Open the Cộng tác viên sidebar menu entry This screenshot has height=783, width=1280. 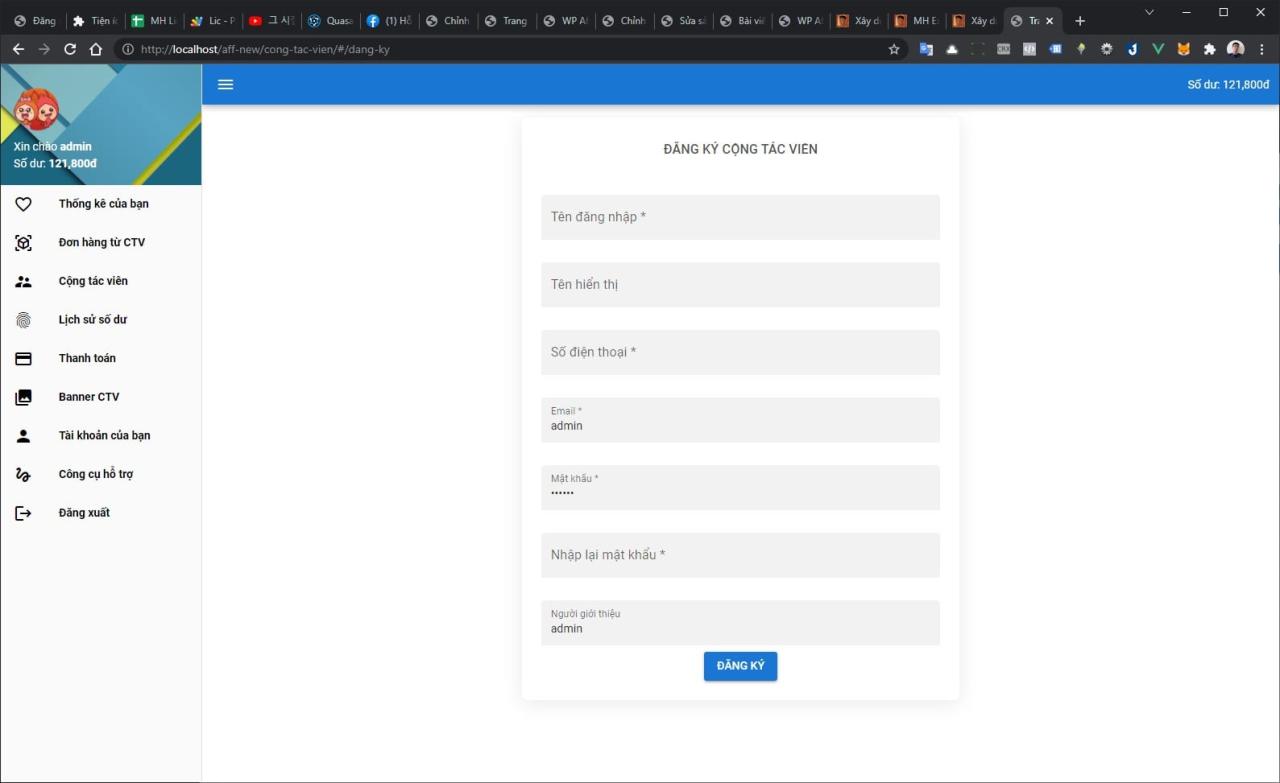pyautogui.click(x=93, y=281)
